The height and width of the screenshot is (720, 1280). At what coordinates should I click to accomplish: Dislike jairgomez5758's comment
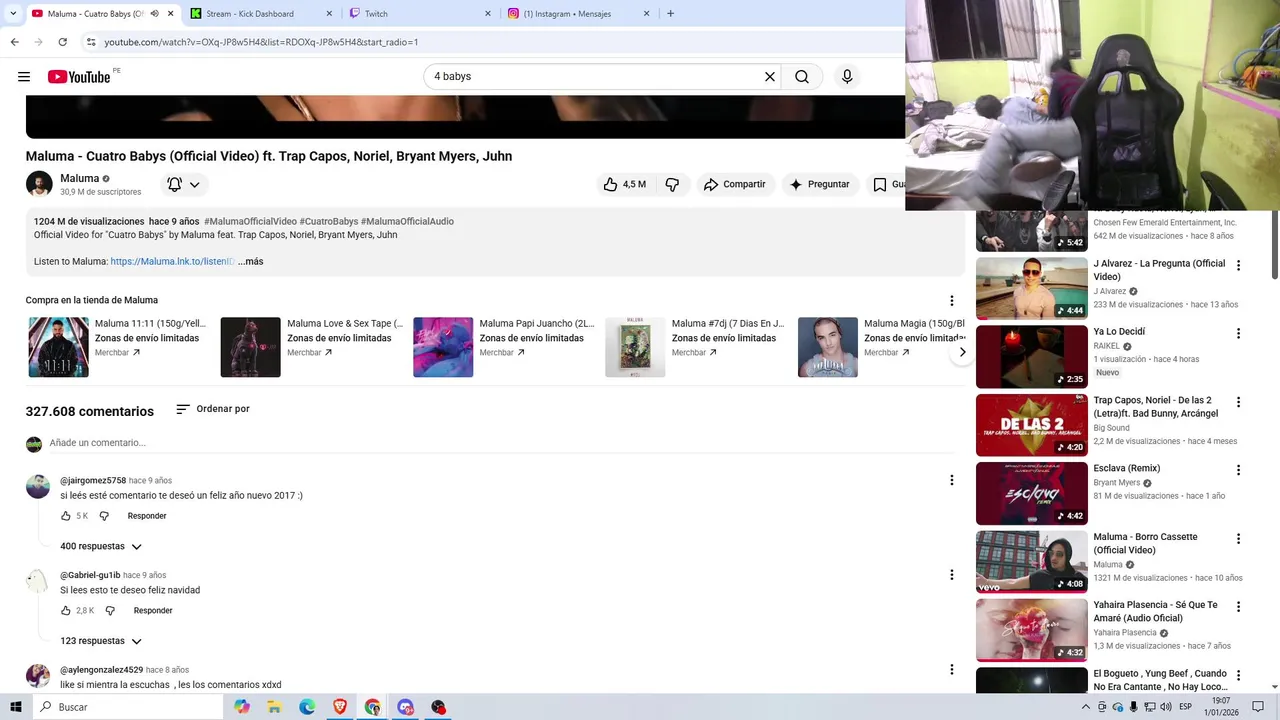104,516
